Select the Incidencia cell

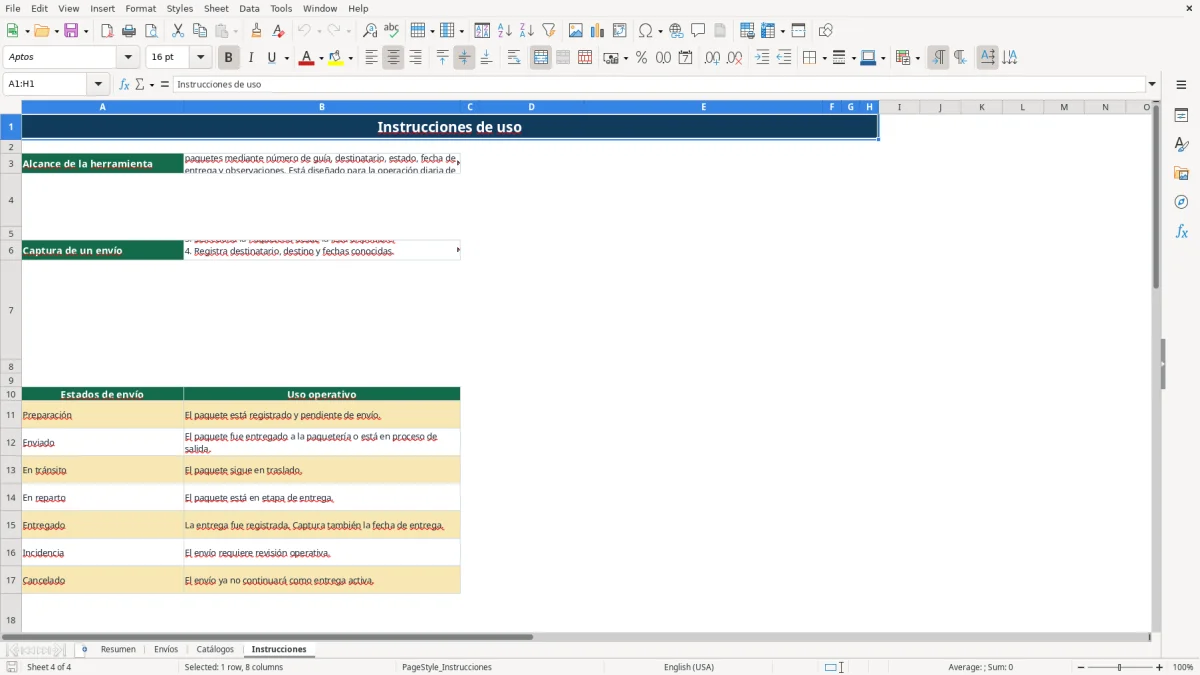click(x=102, y=552)
